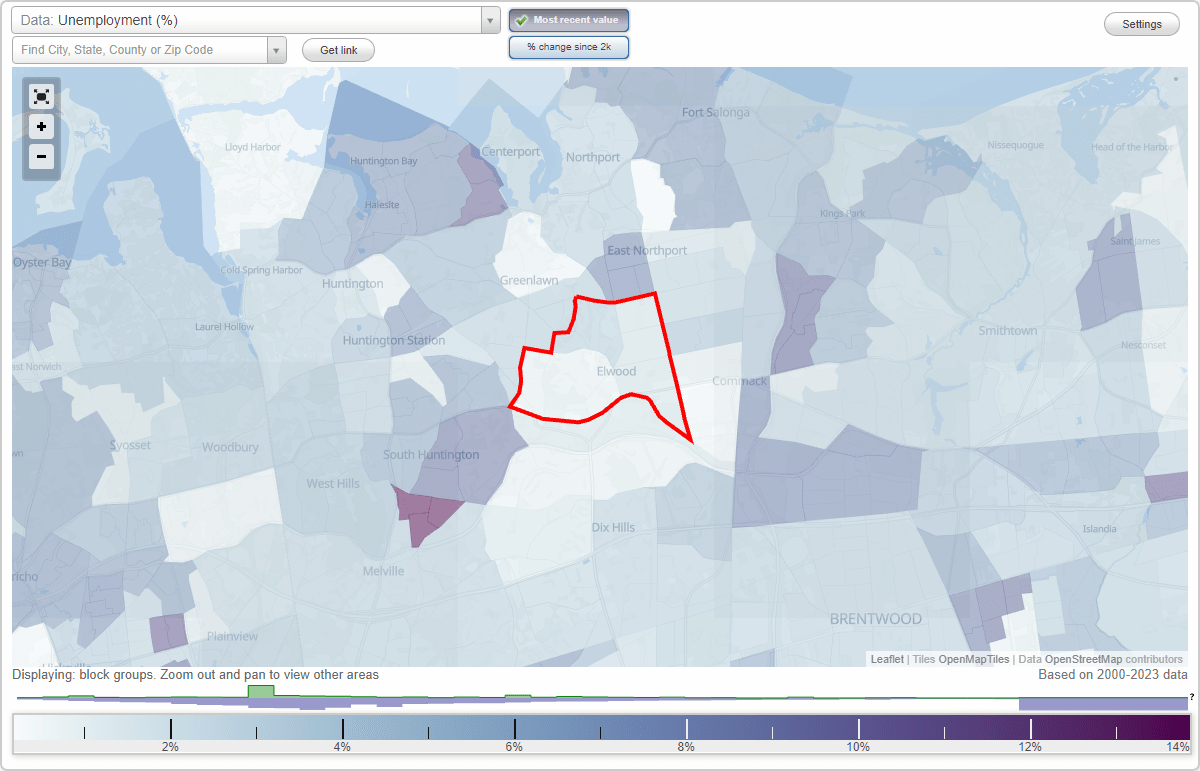Switch to the % change since 2k view
Image resolution: width=1200 pixels, height=771 pixels.
pyautogui.click(x=568, y=46)
